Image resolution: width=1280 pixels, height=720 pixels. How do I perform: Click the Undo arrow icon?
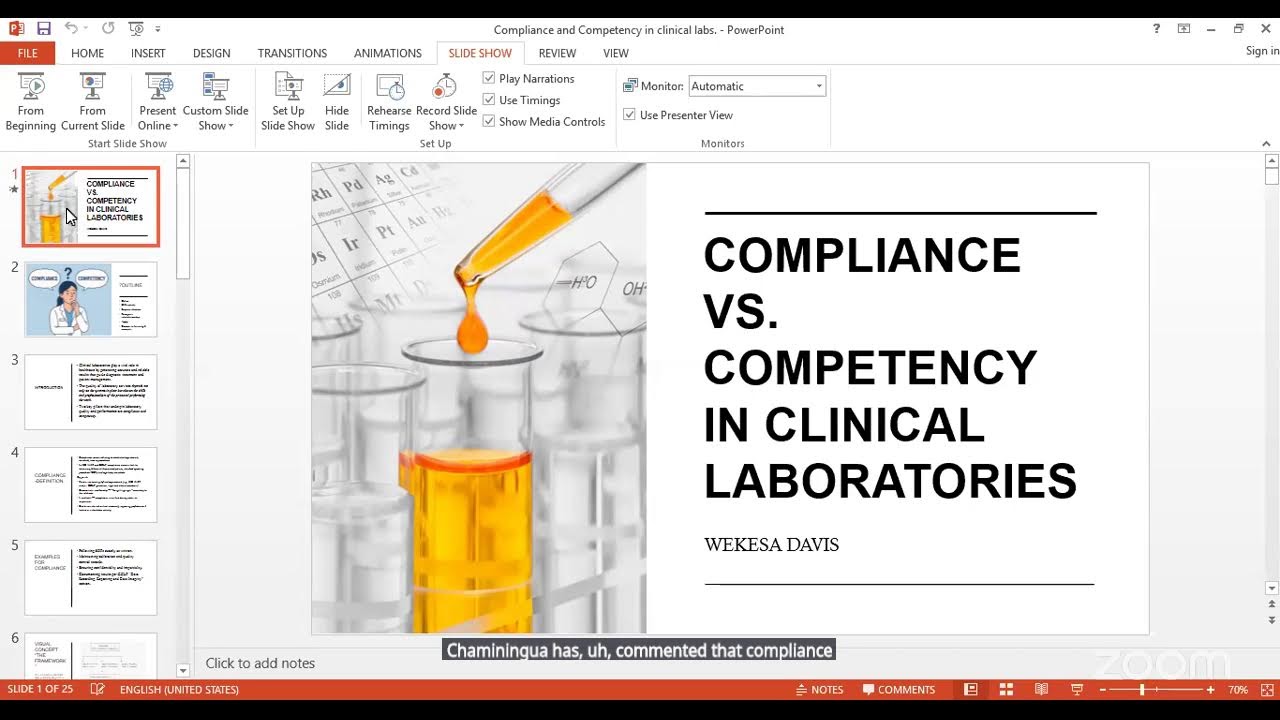click(71, 29)
